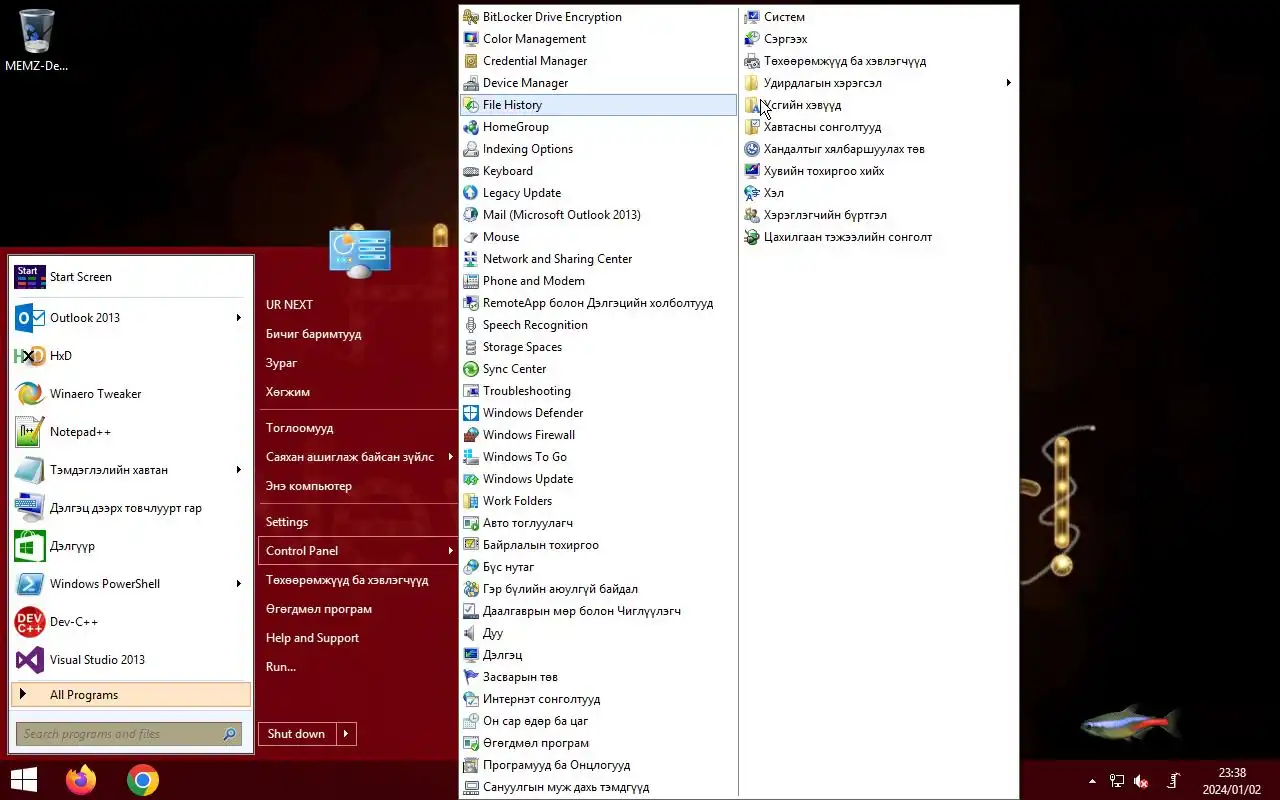Open Хавтасны сонголтууд folder options
This screenshot has height=800, width=1280.
click(x=878, y=127)
